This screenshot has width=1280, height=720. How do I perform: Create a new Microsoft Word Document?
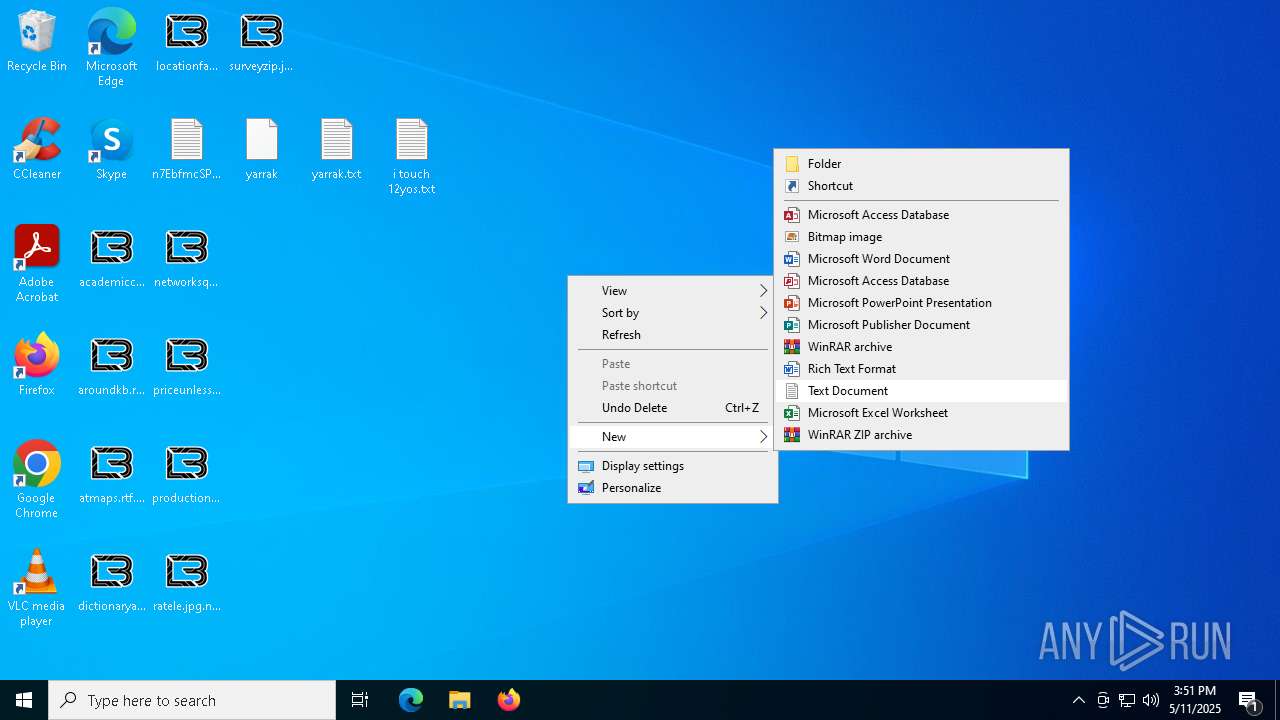pyautogui.click(x=922, y=259)
